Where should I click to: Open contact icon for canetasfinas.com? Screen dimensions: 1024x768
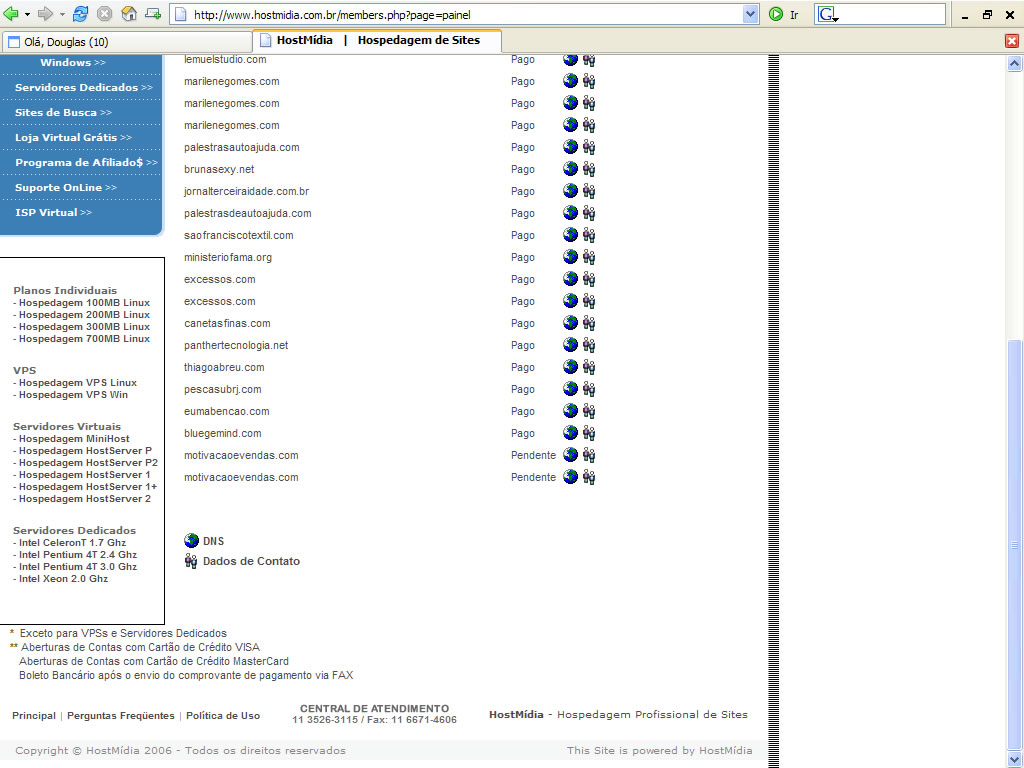pyautogui.click(x=589, y=323)
